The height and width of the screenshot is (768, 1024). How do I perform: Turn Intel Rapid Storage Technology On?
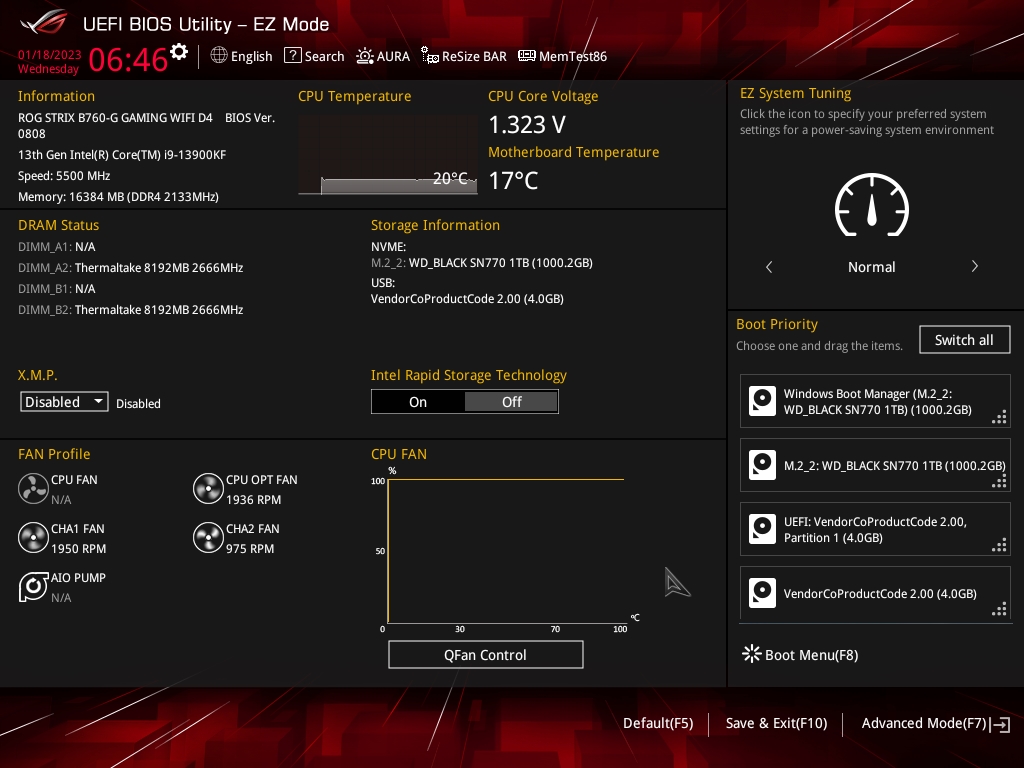418,402
